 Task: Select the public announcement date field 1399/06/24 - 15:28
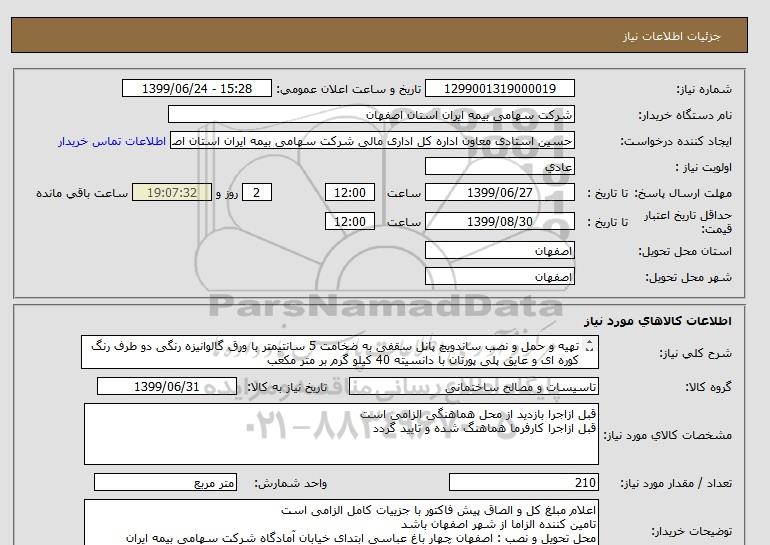tap(196, 88)
